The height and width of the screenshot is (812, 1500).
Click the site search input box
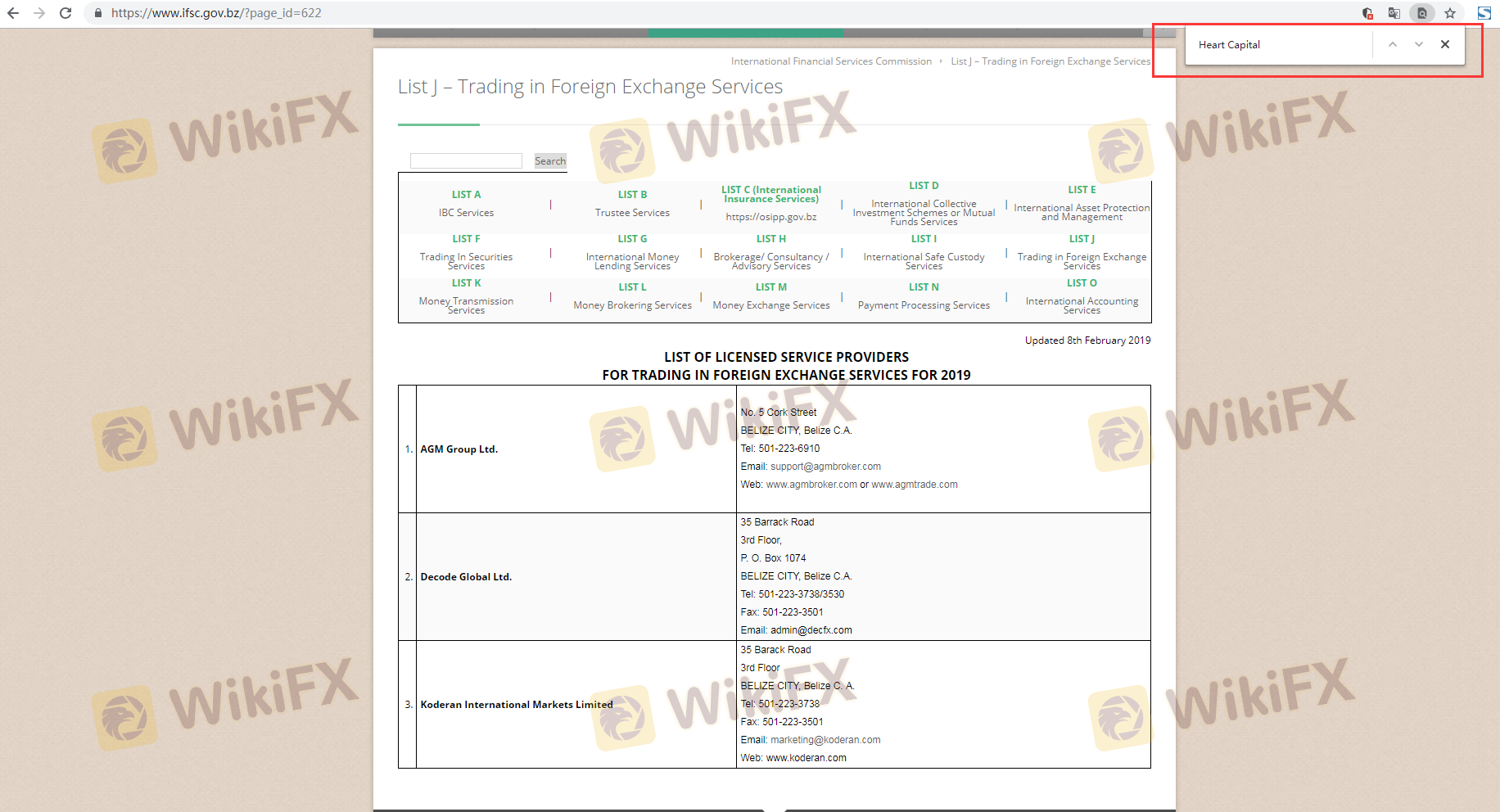coord(466,161)
